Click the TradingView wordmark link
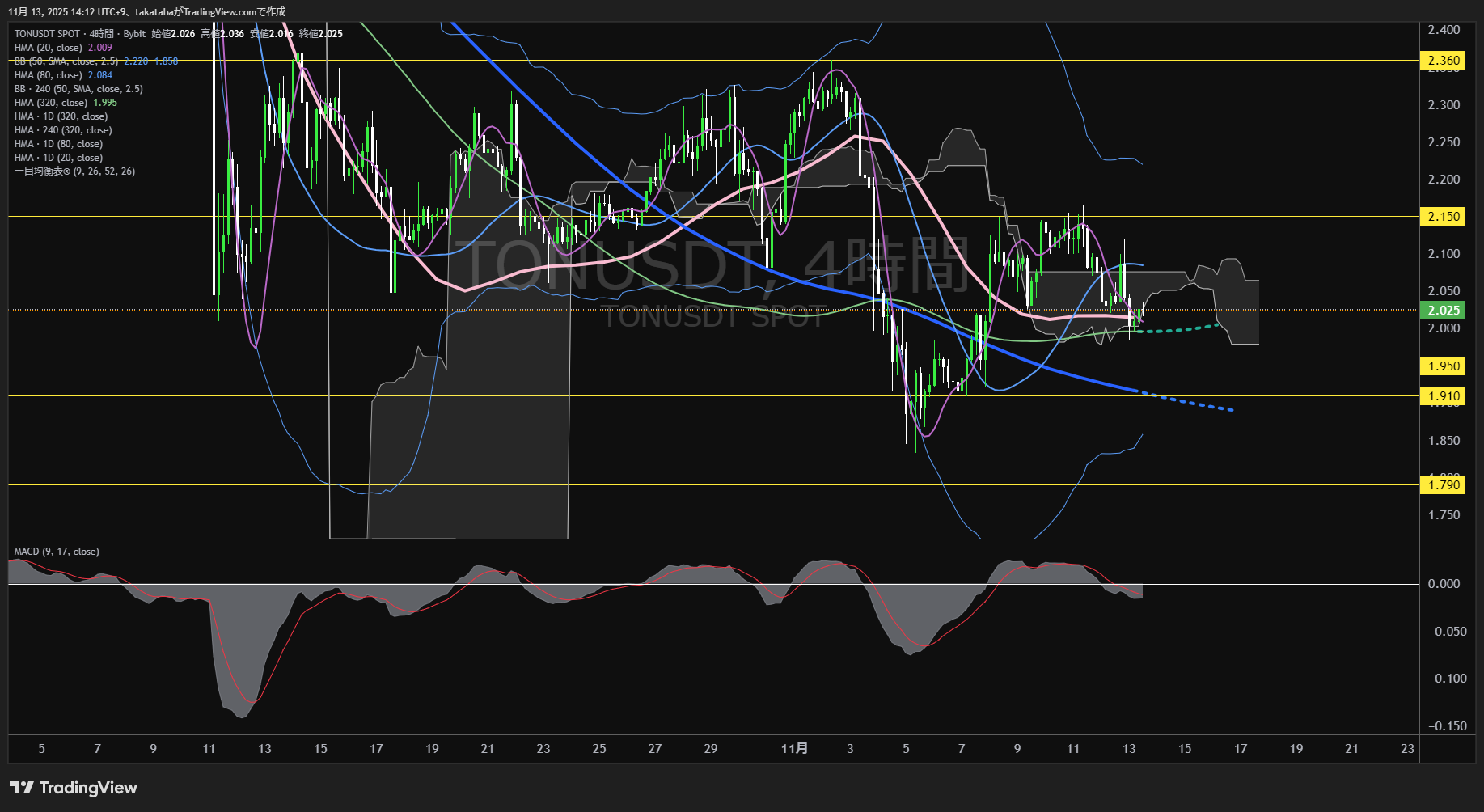 (88, 788)
